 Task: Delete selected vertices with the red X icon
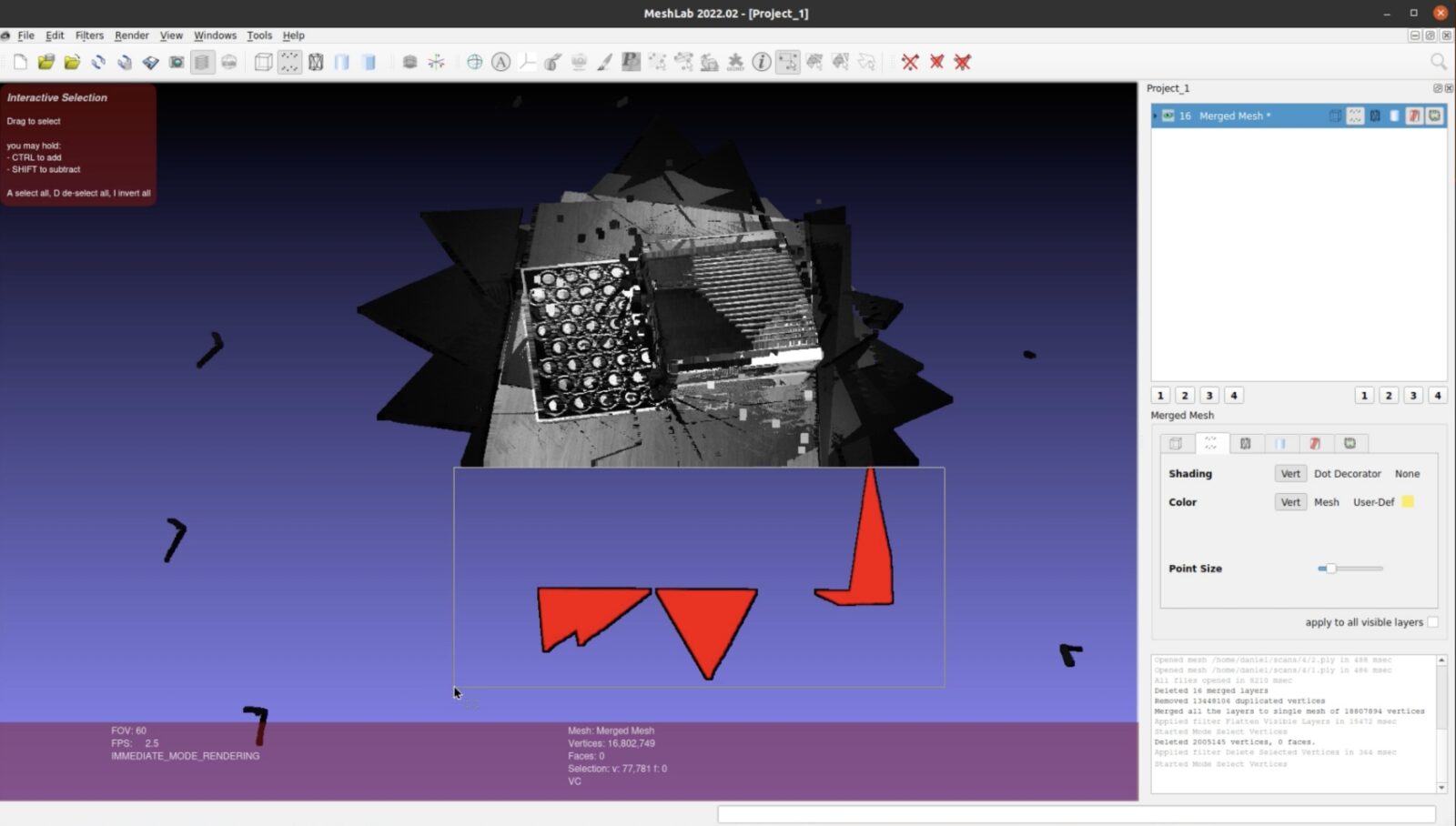tap(908, 61)
